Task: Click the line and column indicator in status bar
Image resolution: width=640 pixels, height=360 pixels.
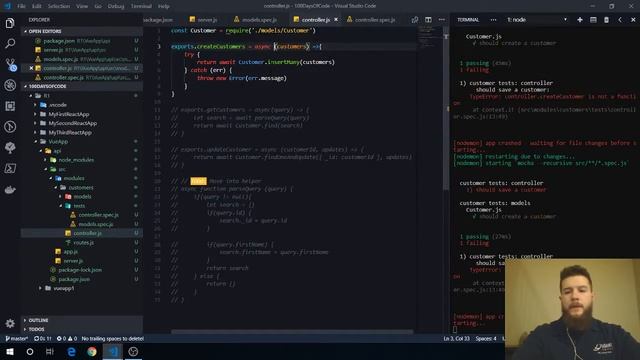Action: pyautogui.click(x=456, y=338)
